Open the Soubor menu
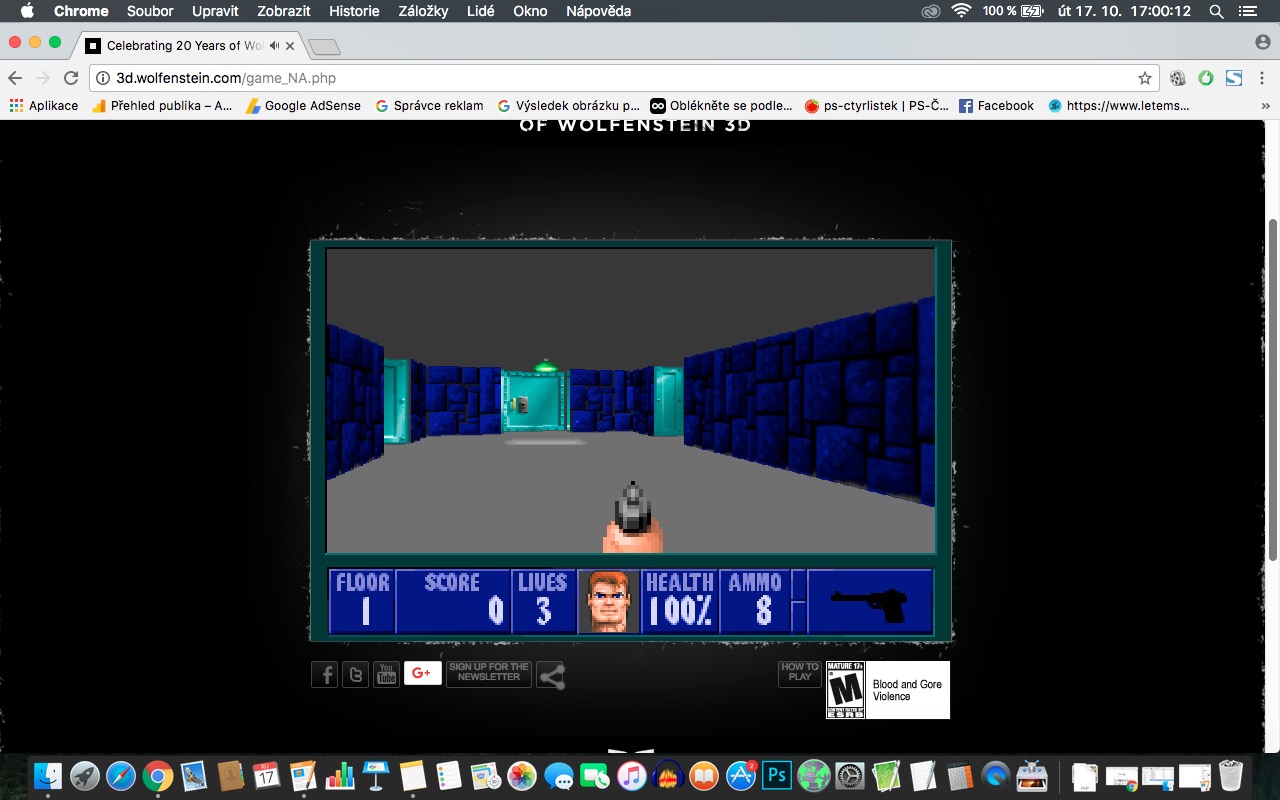This screenshot has width=1280, height=800. click(x=150, y=11)
